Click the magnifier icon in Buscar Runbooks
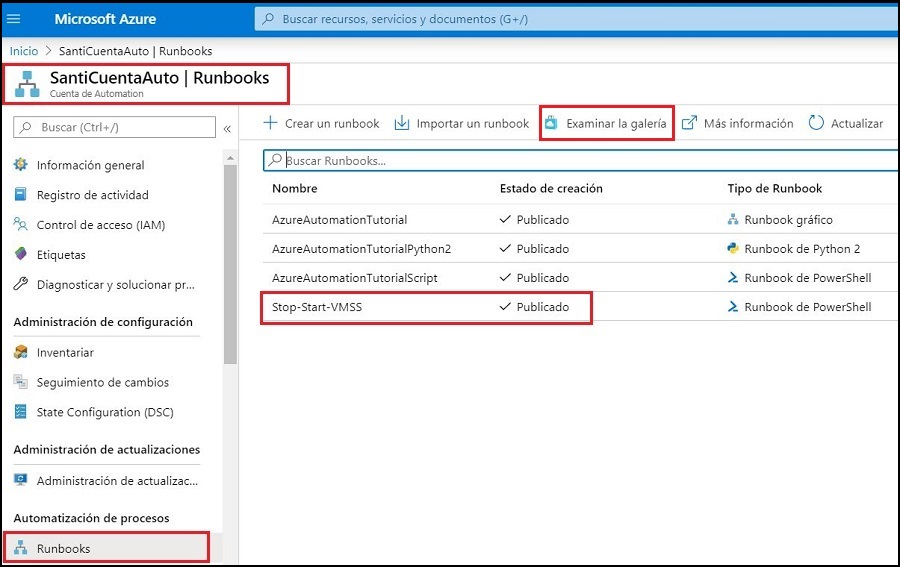900x567 pixels. coord(276,160)
